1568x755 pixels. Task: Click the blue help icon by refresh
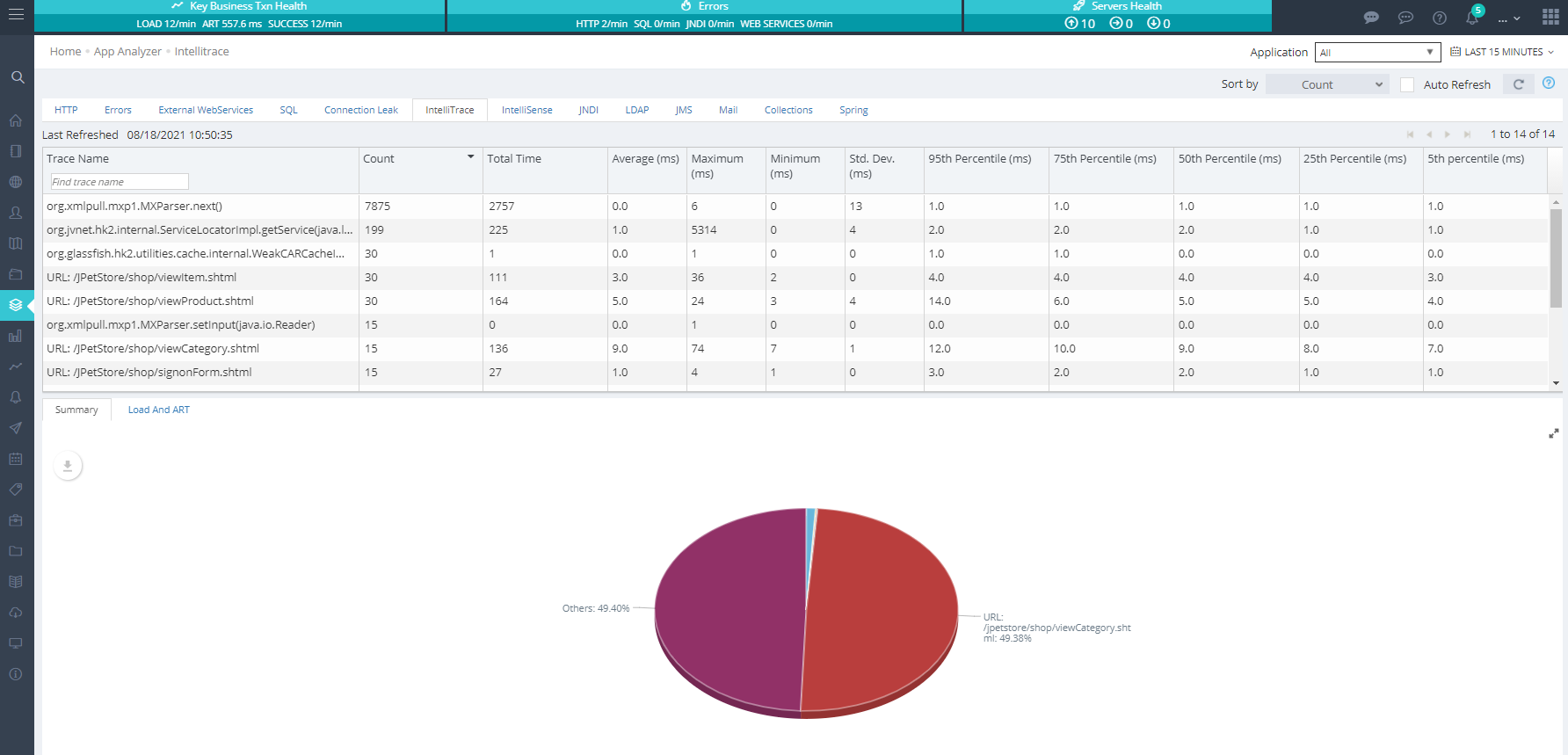click(x=1549, y=83)
